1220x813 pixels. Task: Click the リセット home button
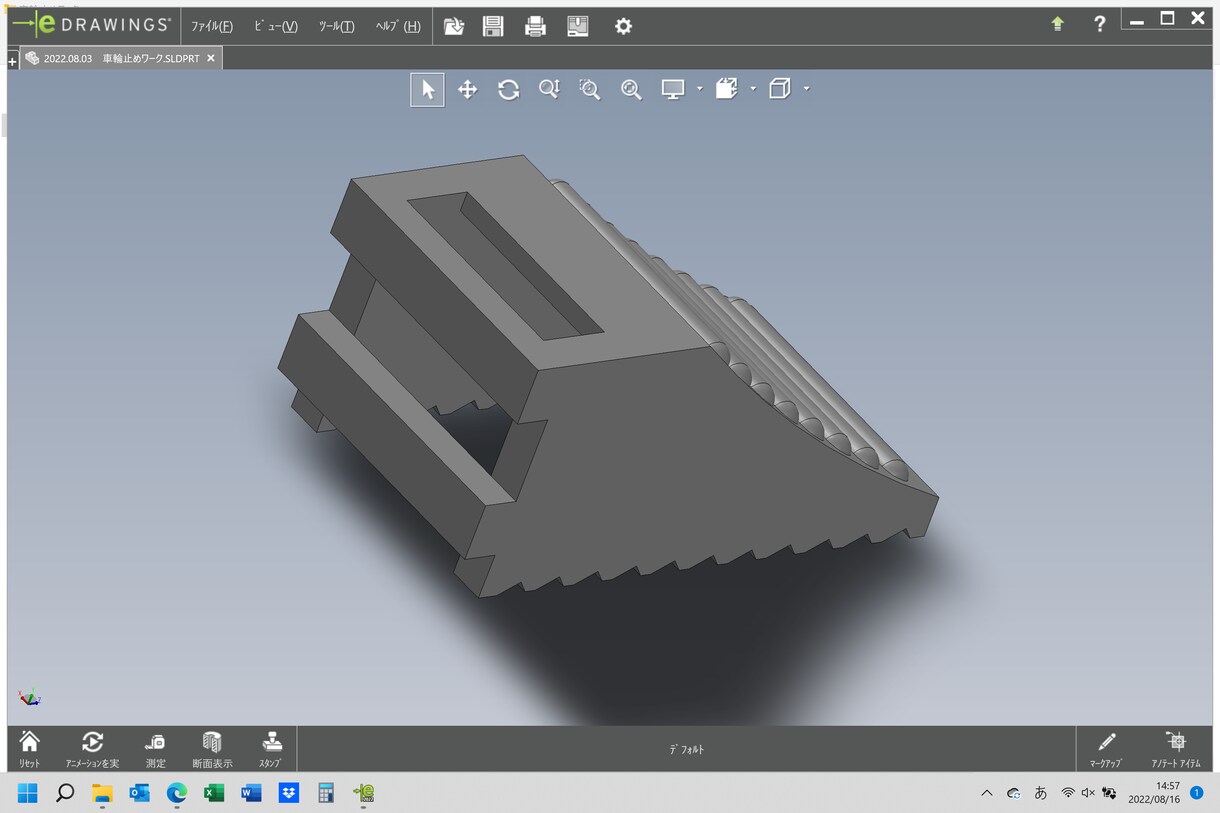[x=30, y=748]
